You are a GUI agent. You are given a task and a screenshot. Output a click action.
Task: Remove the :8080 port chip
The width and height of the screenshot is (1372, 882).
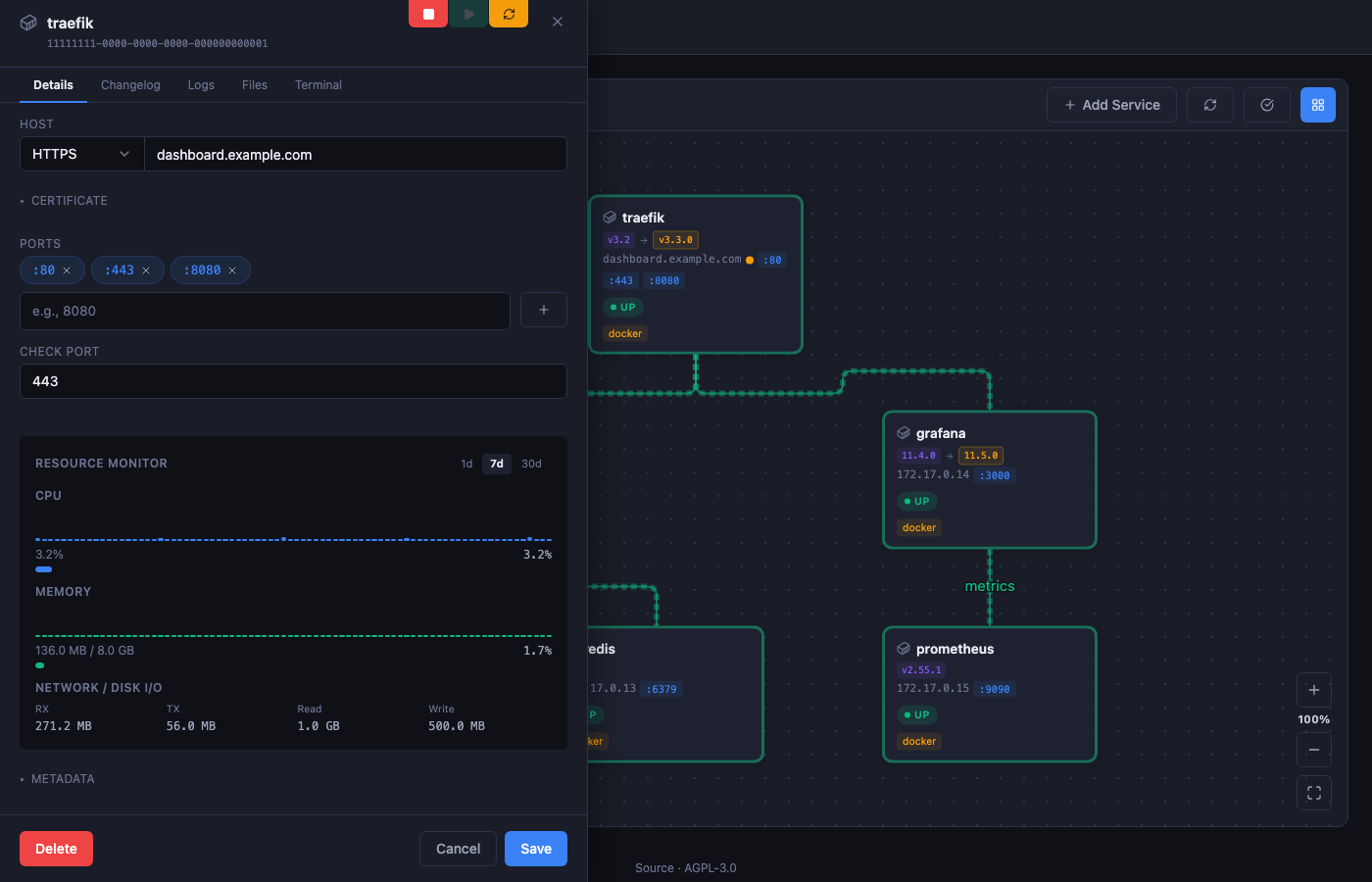pyautogui.click(x=232, y=270)
